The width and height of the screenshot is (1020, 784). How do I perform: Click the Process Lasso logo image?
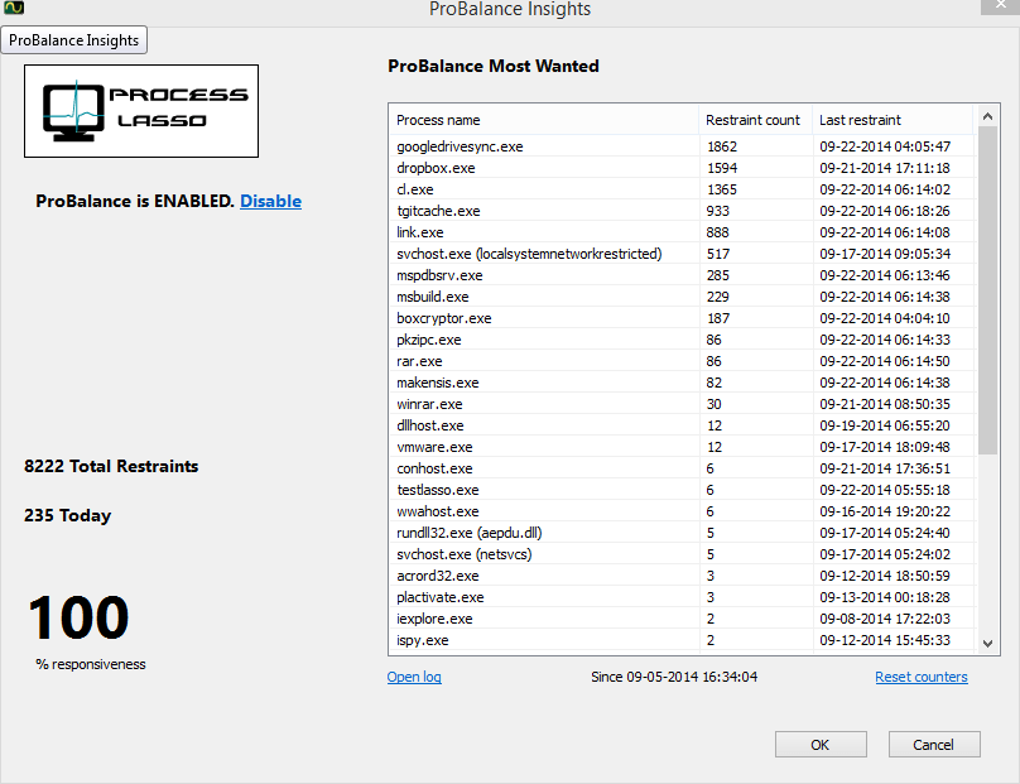(140, 110)
